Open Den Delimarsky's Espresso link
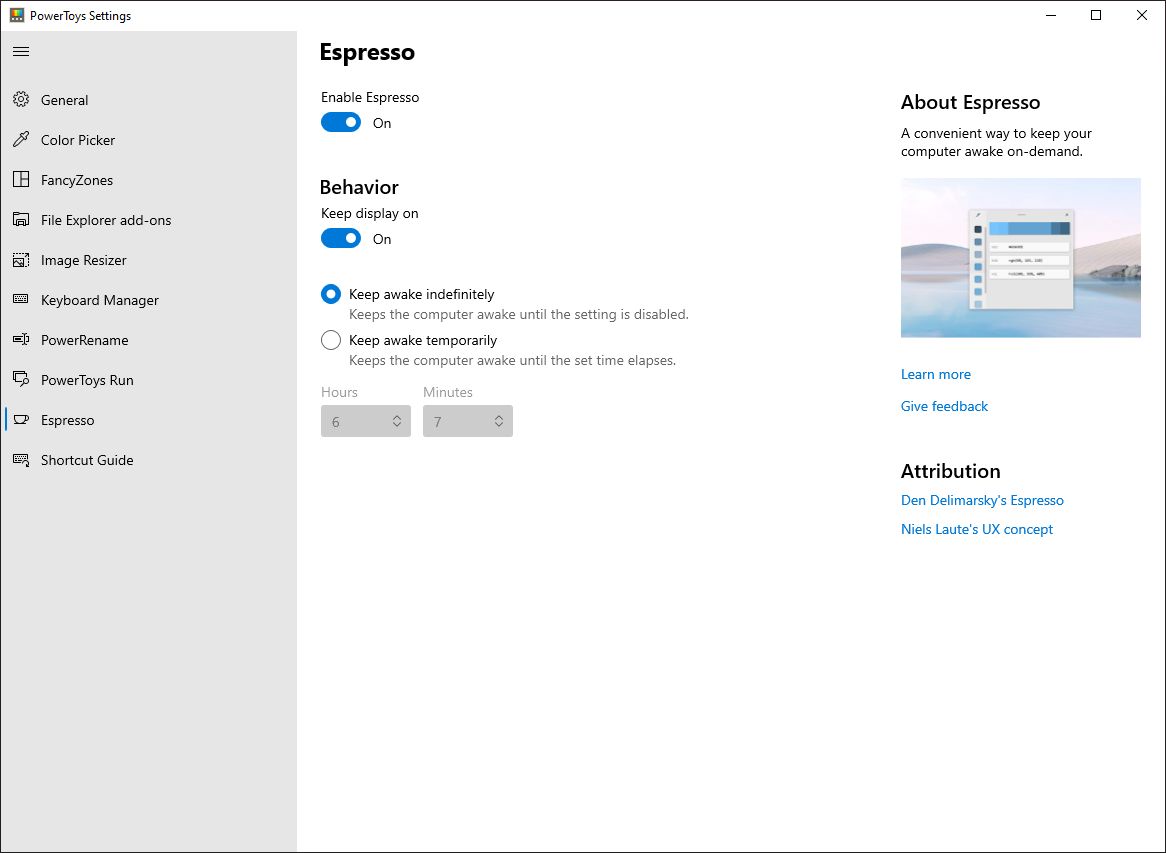Screen dimensions: 1166x853 [982, 500]
